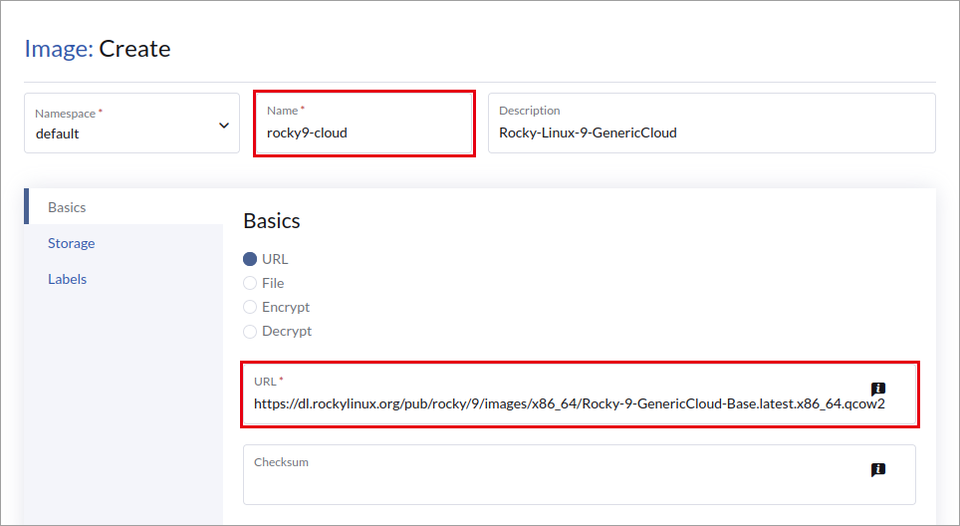
Task: Open the Namespace dropdown
Action: [x=132, y=123]
